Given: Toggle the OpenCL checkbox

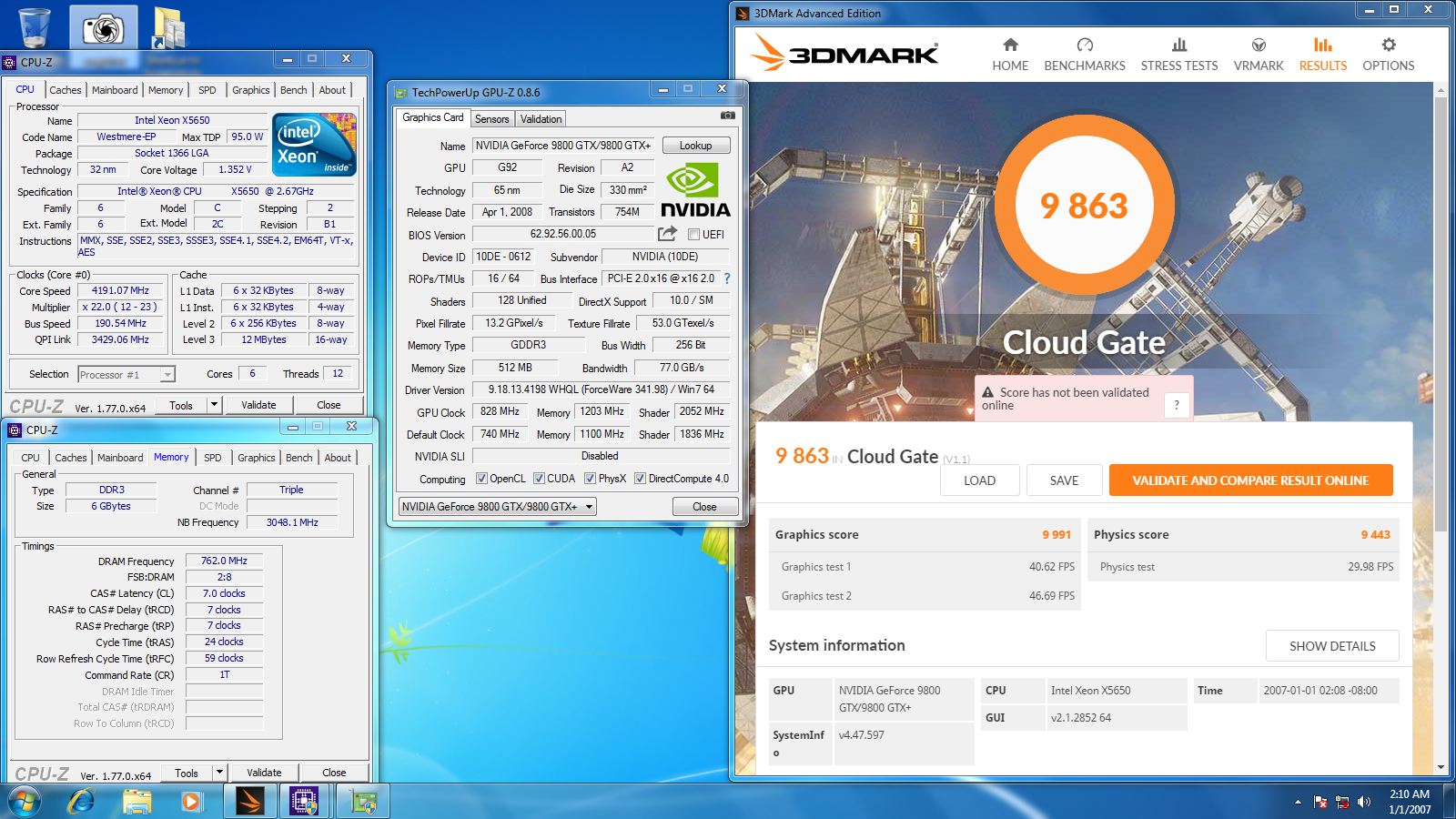Looking at the screenshot, I should click(x=482, y=479).
